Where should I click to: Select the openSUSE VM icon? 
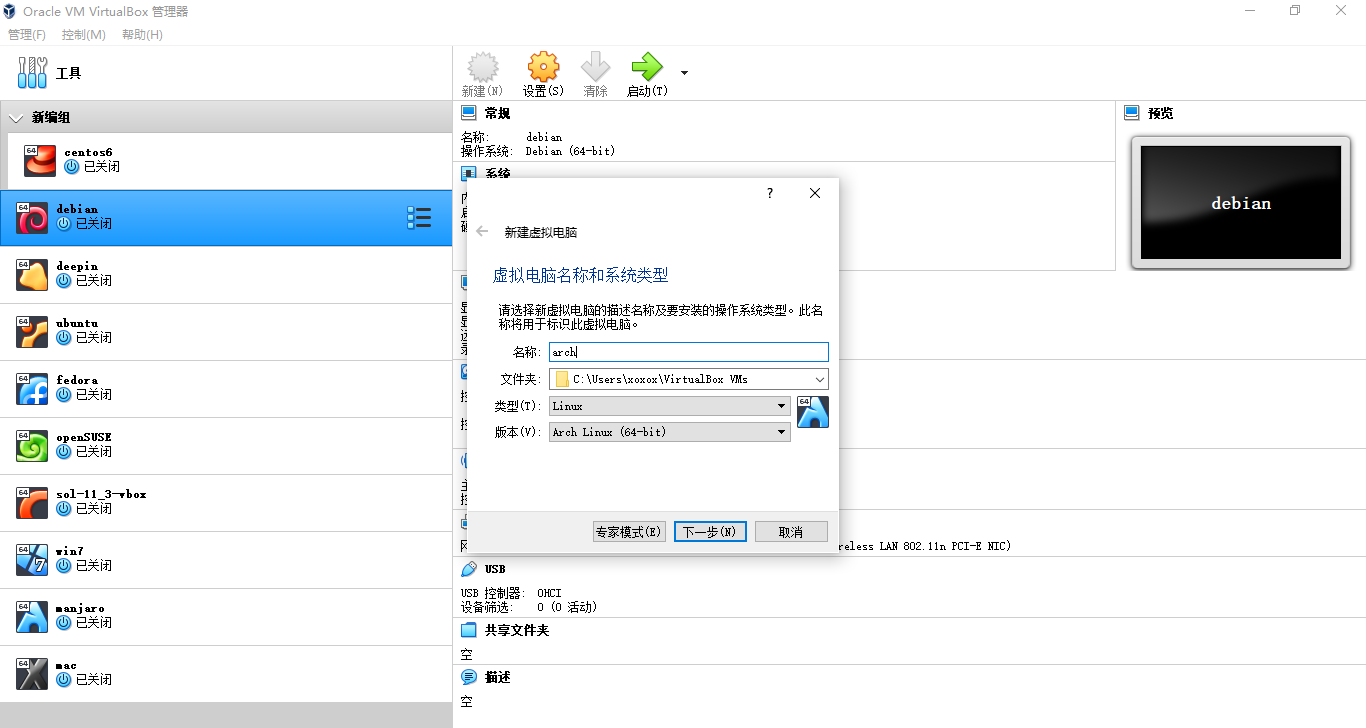click(x=32, y=446)
